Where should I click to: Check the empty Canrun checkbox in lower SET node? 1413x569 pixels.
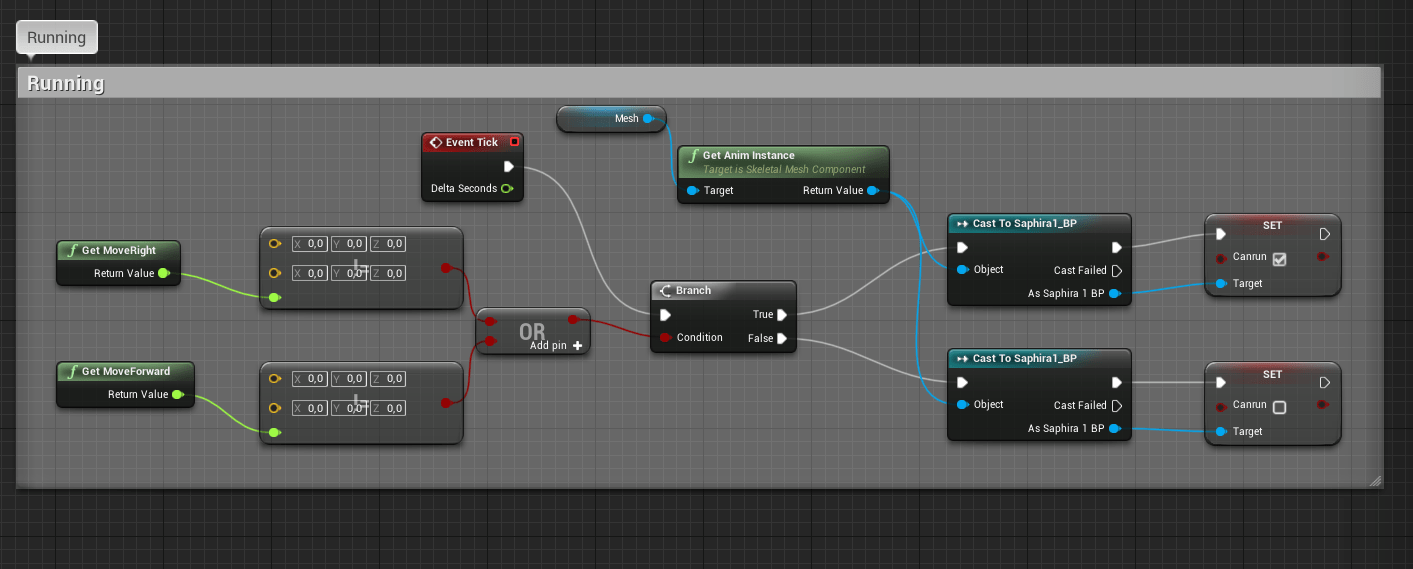tap(1279, 407)
